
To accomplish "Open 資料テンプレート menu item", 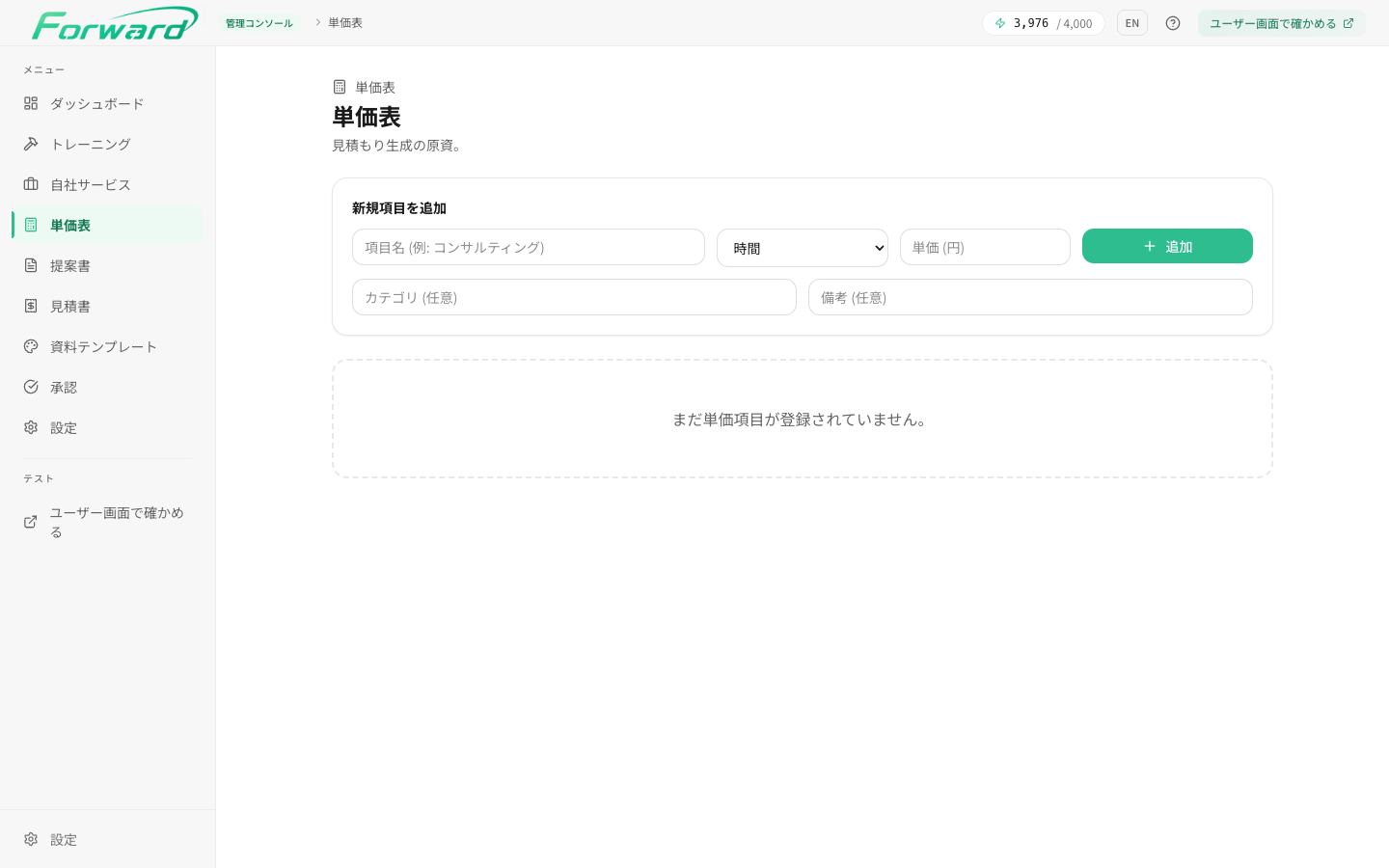I will coord(107,346).
